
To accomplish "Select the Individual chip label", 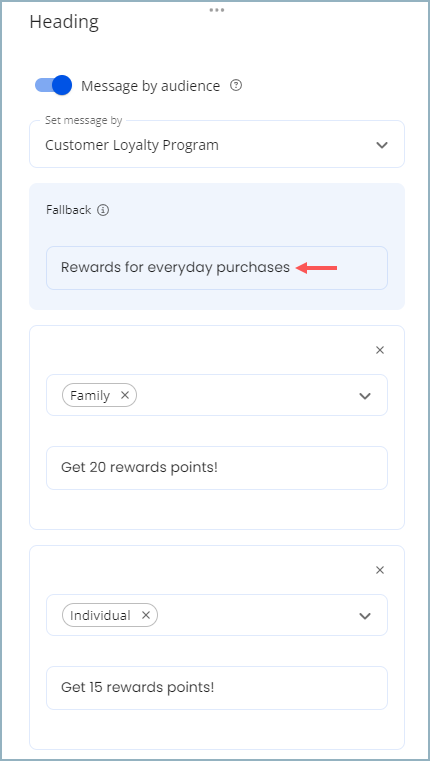I will (x=100, y=615).
